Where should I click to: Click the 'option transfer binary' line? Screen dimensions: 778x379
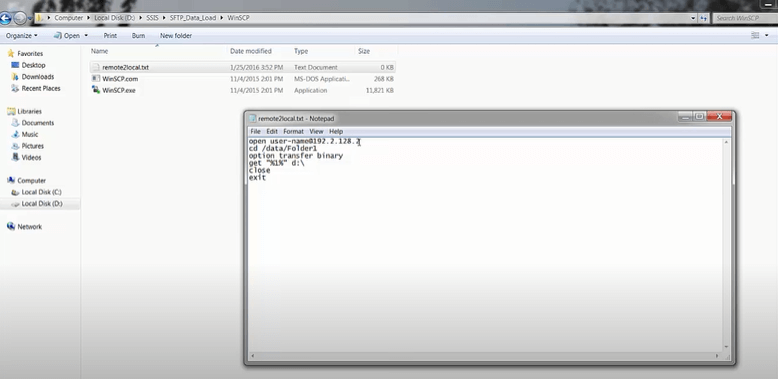point(296,156)
